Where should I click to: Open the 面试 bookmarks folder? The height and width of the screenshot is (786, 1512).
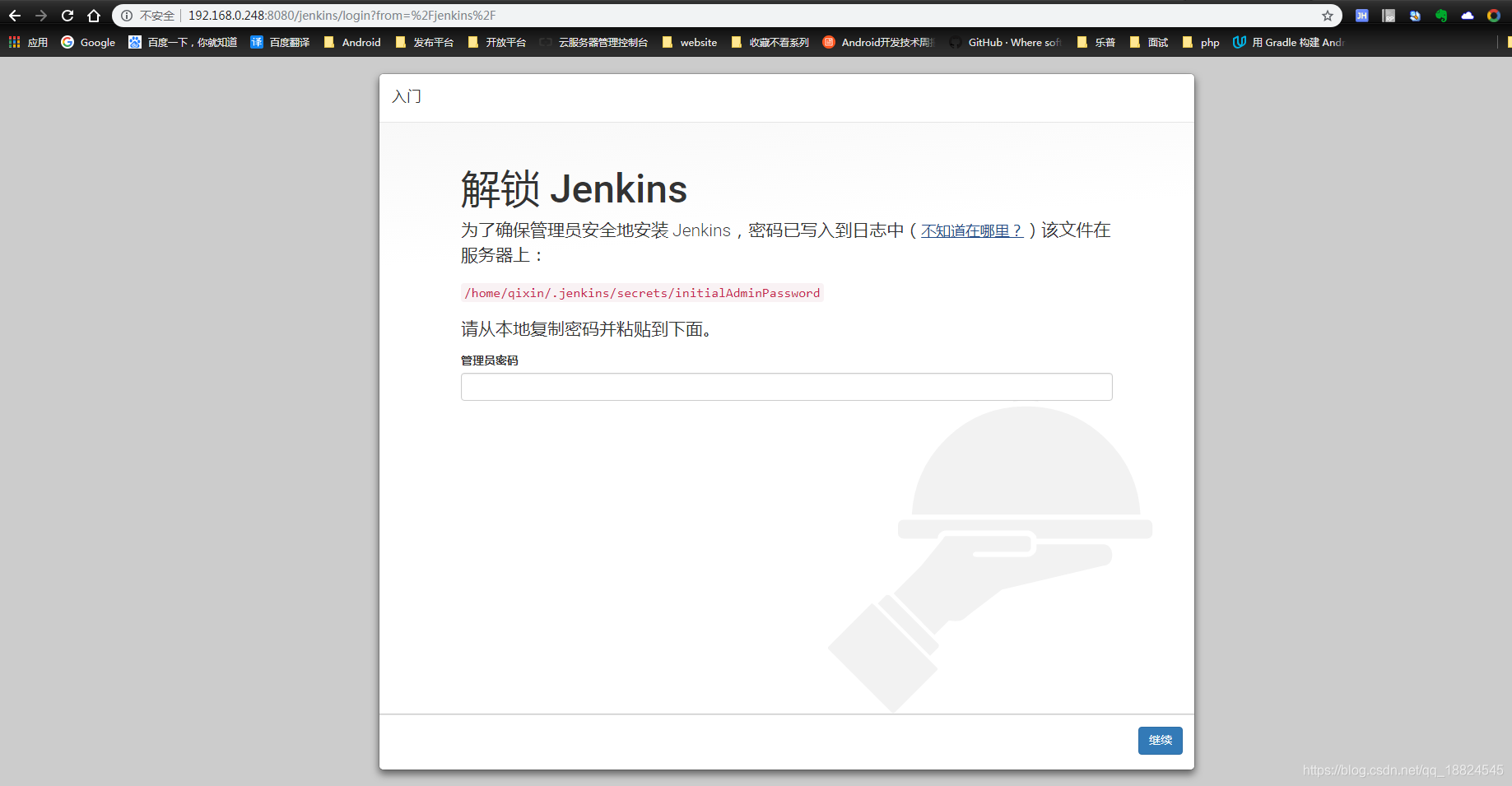[x=1150, y=42]
